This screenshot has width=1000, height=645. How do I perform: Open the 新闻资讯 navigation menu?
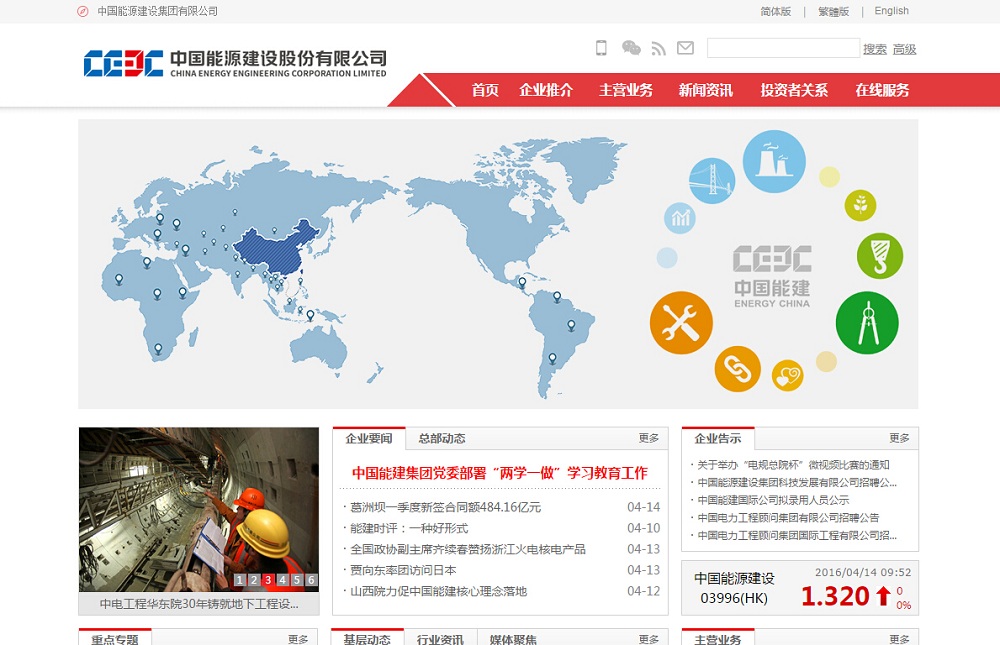(705, 90)
